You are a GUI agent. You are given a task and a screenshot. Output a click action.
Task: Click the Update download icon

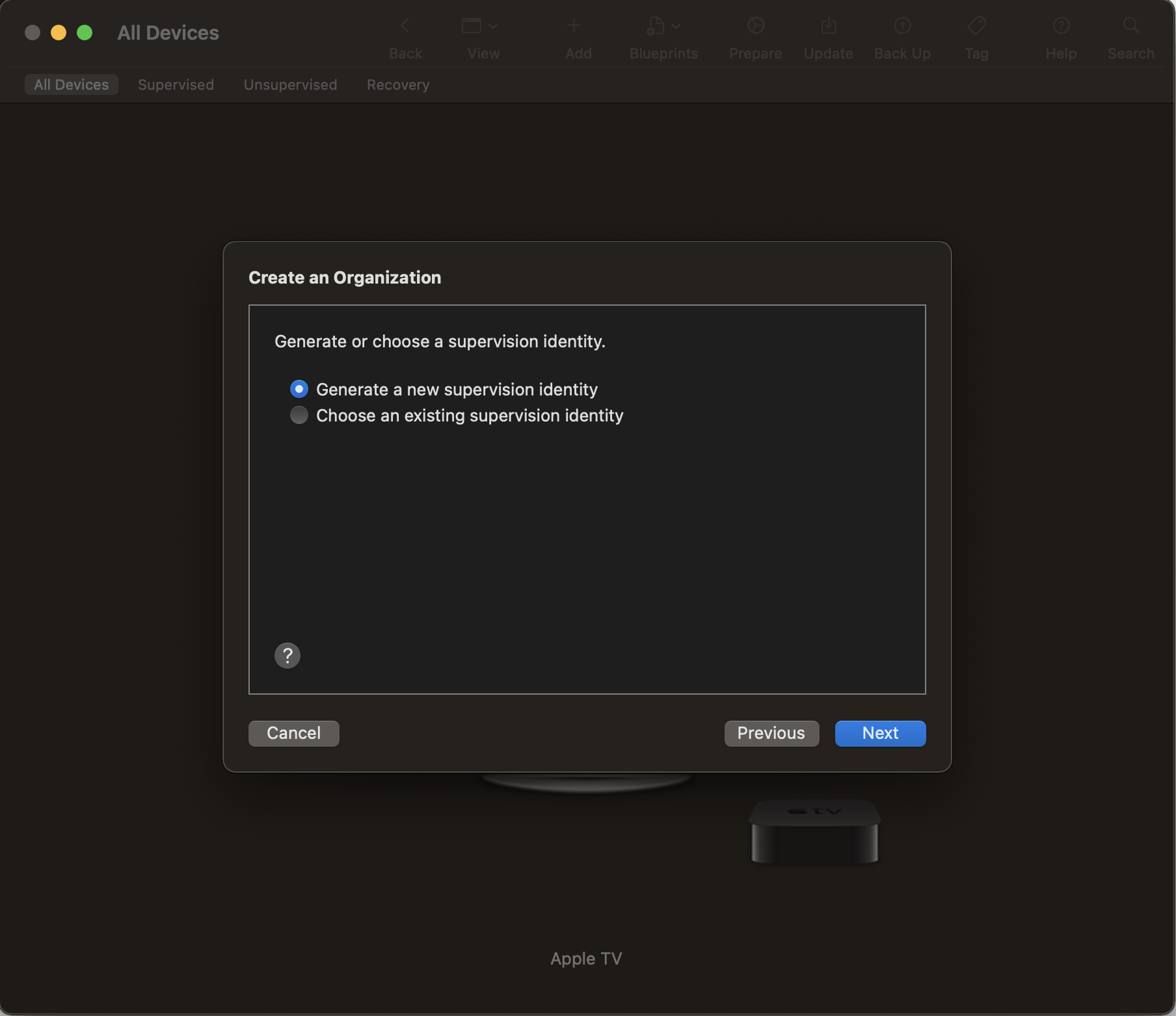tap(829, 26)
